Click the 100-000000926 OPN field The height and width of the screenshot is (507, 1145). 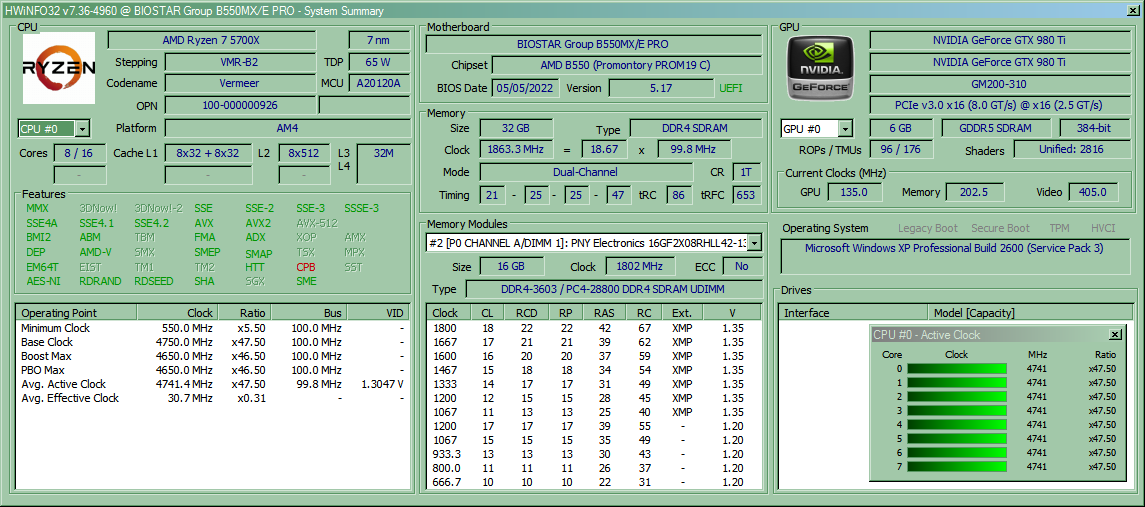239,105
